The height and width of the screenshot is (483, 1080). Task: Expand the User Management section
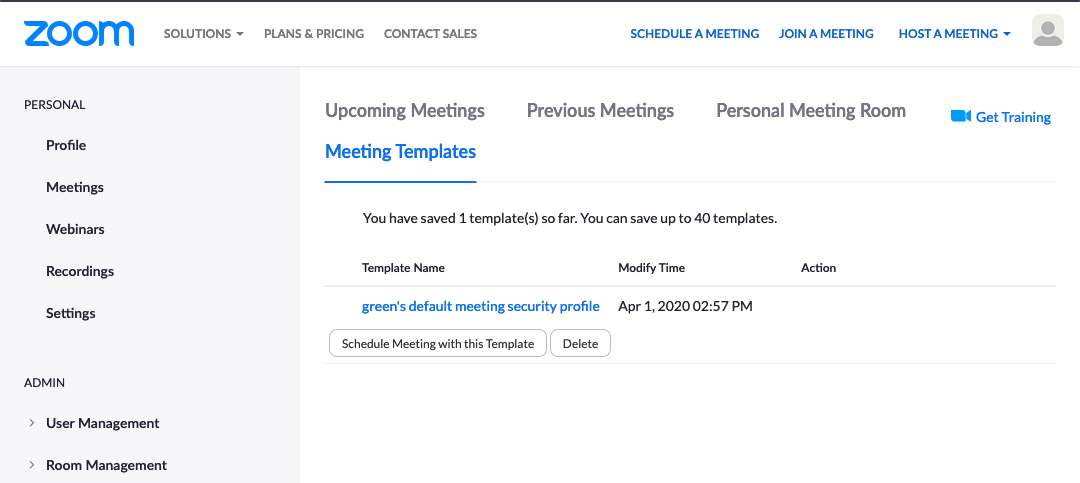pyautogui.click(x=102, y=423)
